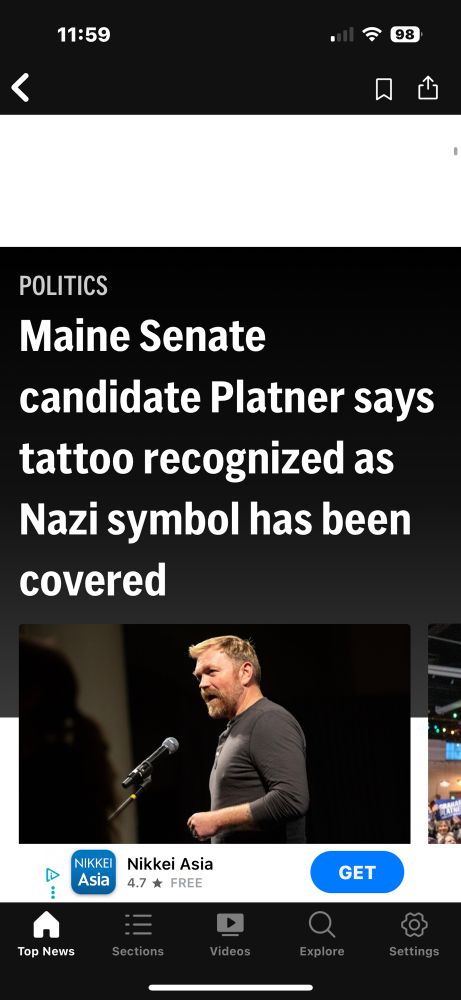This screenshot has width=461, height=1000.
Task: View the next carousel photo
Action: coord(444,733)
